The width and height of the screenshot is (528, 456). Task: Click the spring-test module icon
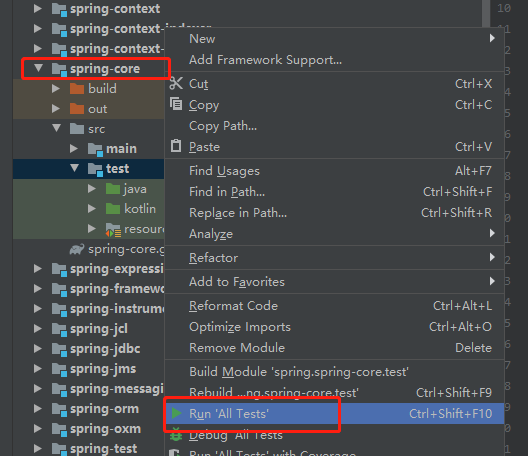point(59,449)
